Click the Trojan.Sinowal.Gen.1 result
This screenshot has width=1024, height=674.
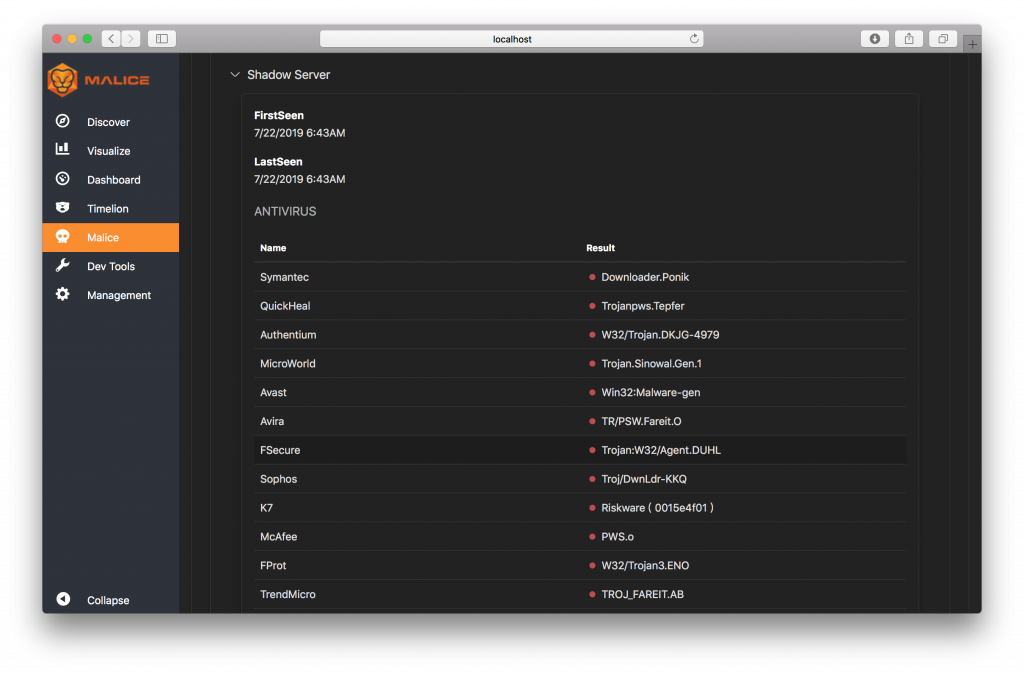click(651, 363)
